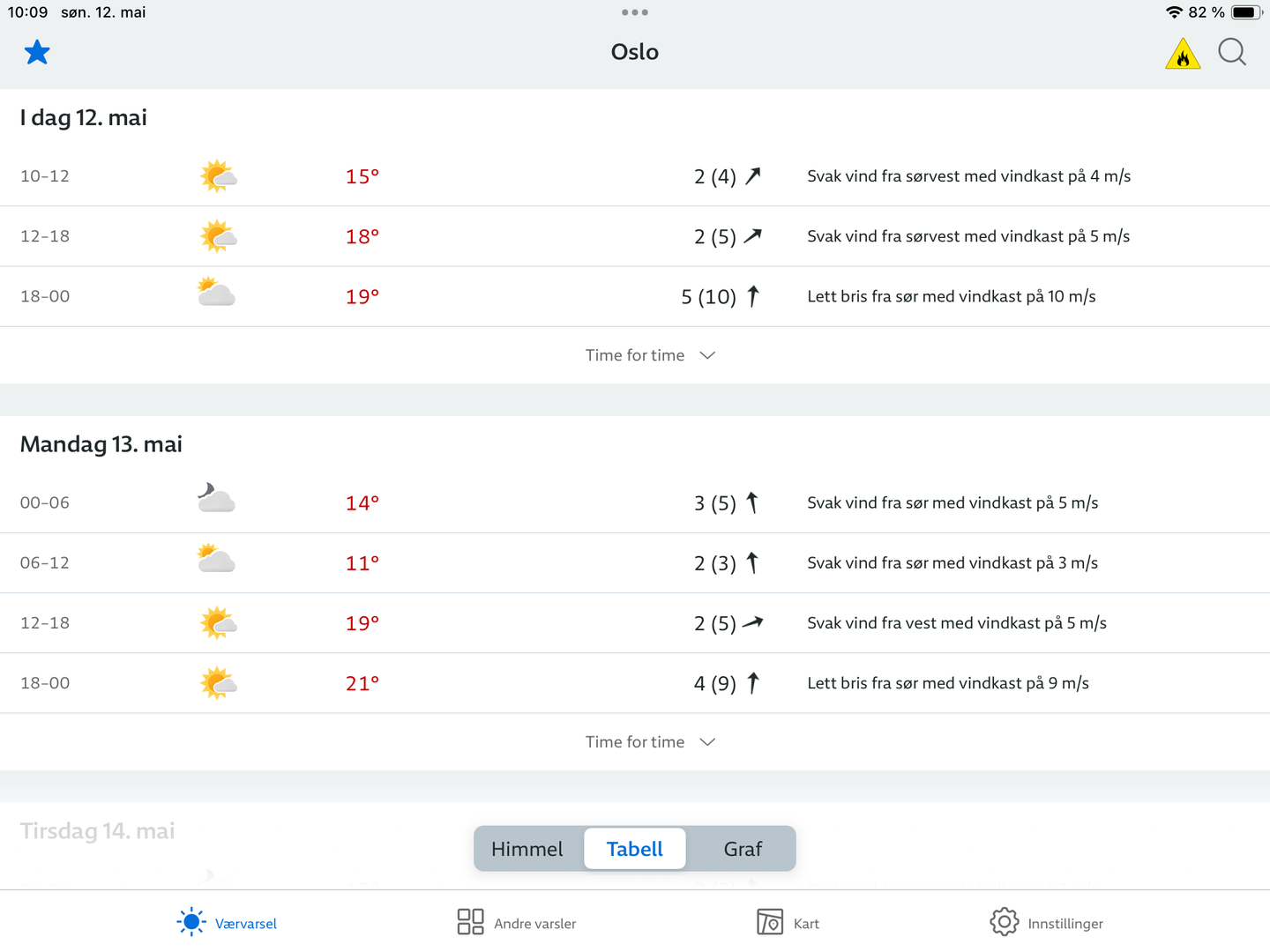This screenshot has height=952, width=1270.
Task: Tap the Værvarsel sun icon
Action: (x=191, y=922)
